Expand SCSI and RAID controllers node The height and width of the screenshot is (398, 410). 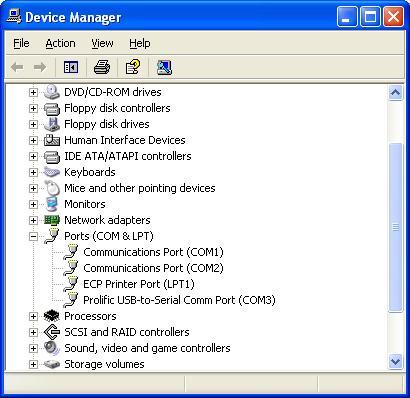pos(33,332)
